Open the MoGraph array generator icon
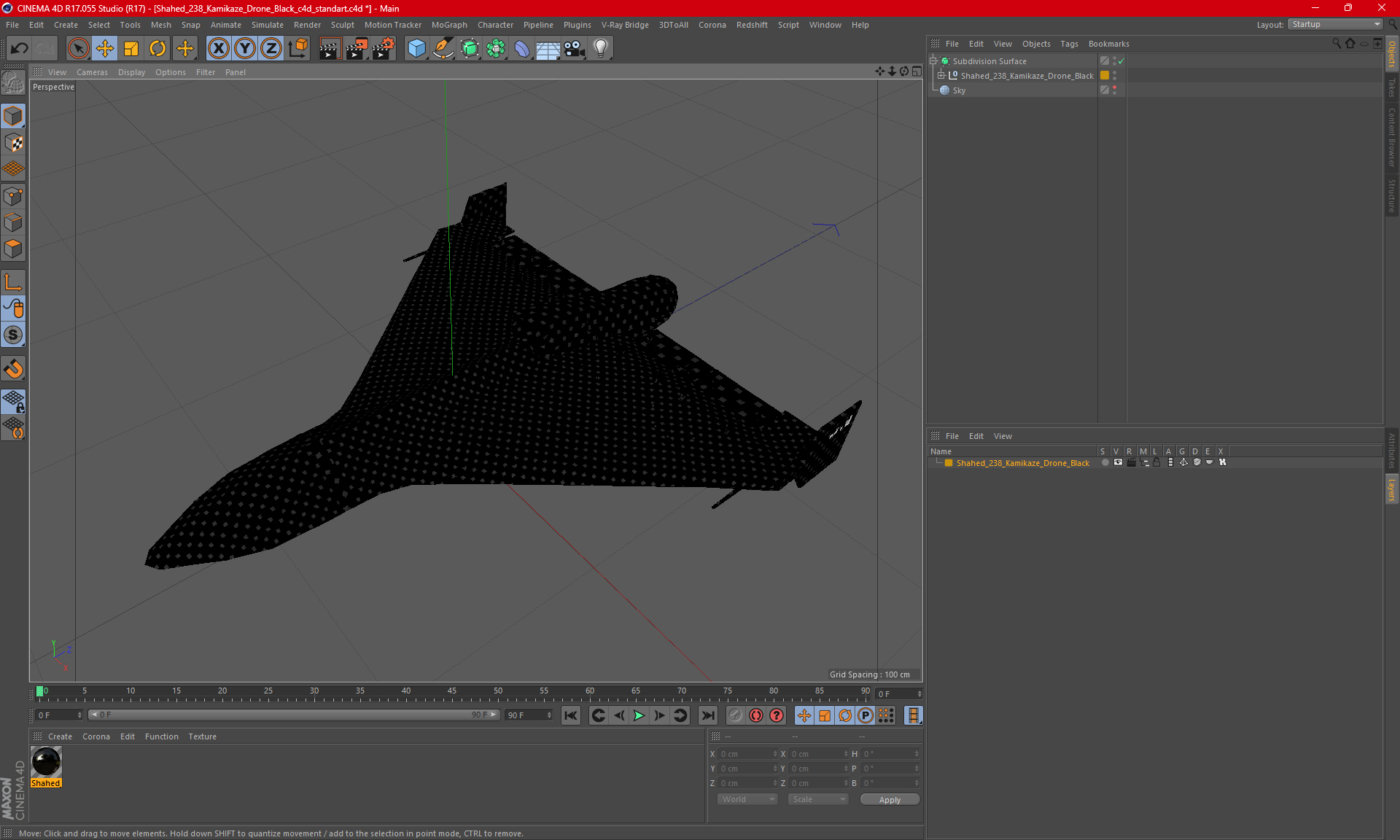1400x840 pixels. coord(496,49)
